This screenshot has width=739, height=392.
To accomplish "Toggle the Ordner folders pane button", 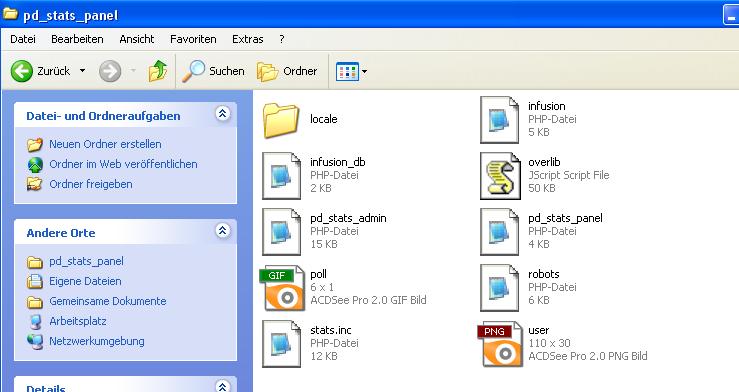I will tap(287, 71).
